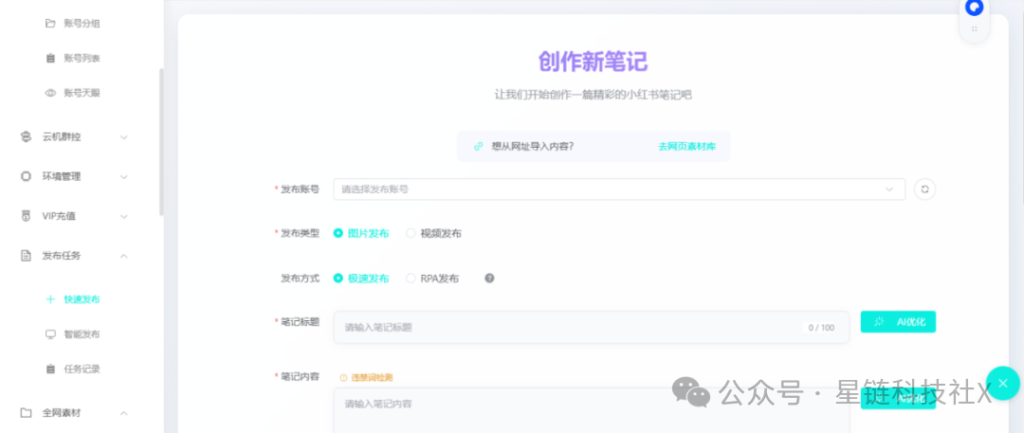Viewport: 1024px width, 433px height.
Task: Select the 极速发布 radio option
Action: (x=361, y=278)
